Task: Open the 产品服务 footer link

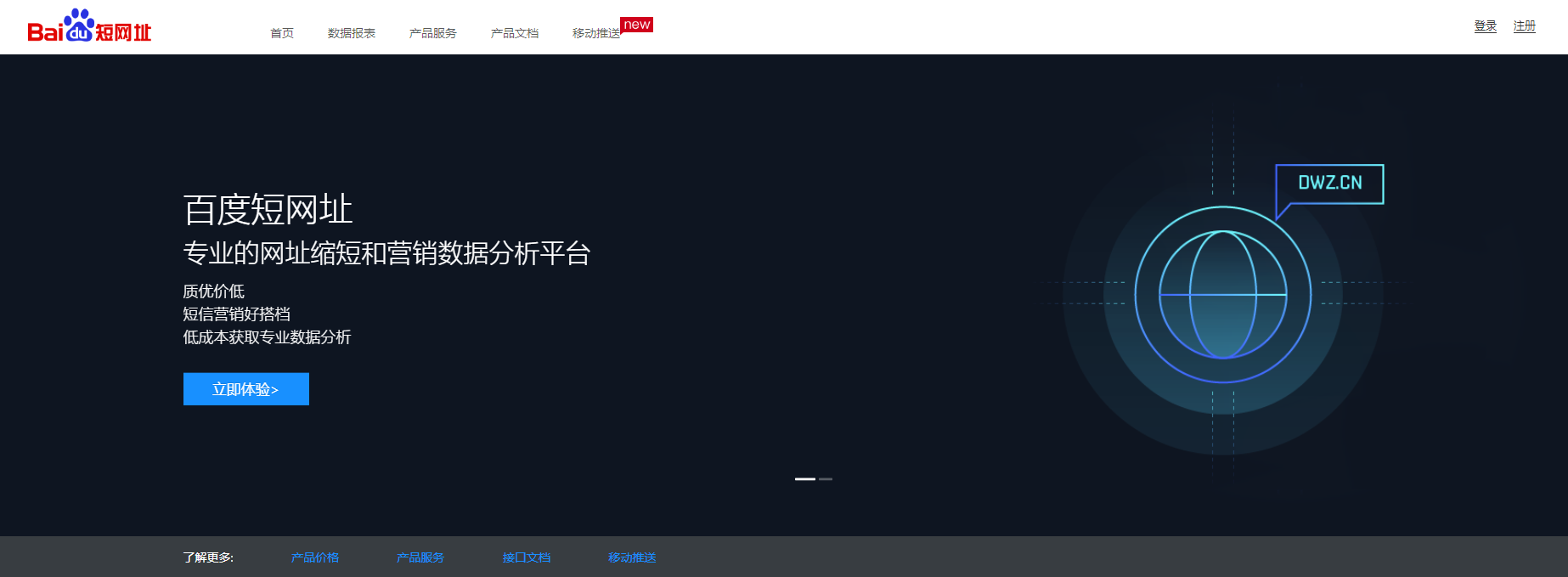Action: pos(420,557)
